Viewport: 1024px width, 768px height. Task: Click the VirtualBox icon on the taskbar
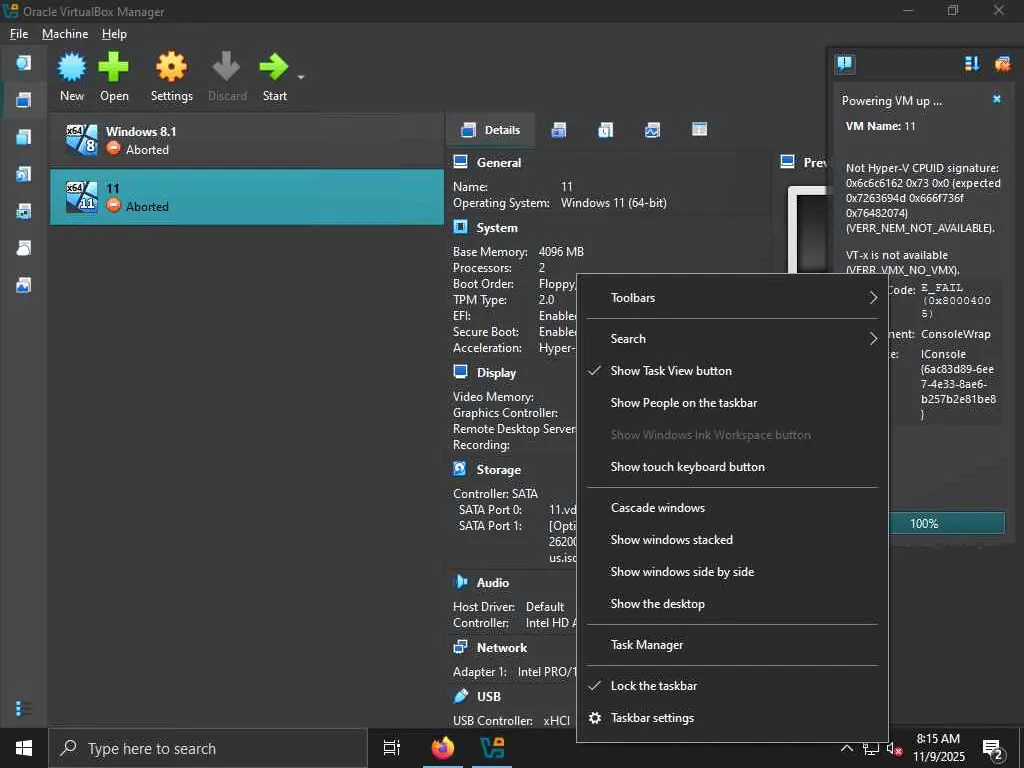(492, 748)
